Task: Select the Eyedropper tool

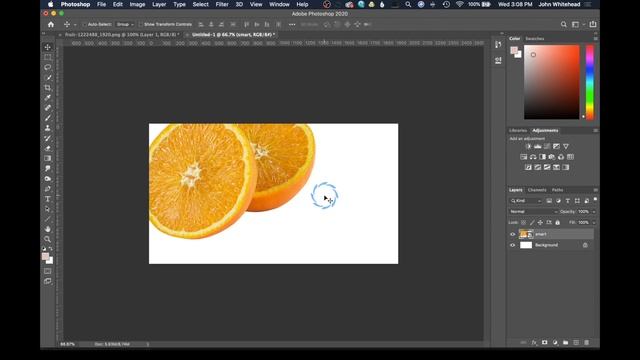Action: (48, 98)
